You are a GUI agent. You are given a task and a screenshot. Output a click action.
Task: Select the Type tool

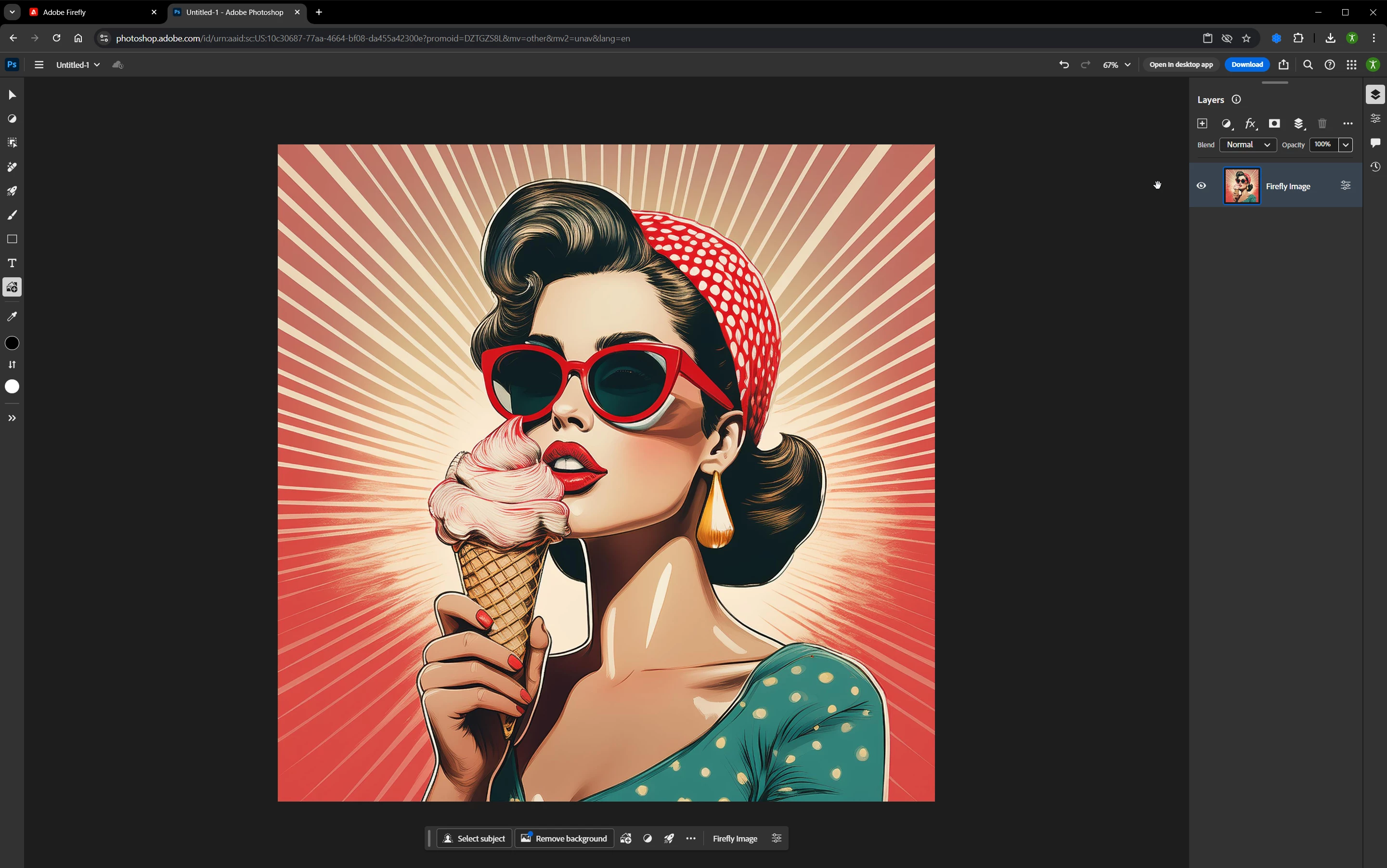coord(12,263)
